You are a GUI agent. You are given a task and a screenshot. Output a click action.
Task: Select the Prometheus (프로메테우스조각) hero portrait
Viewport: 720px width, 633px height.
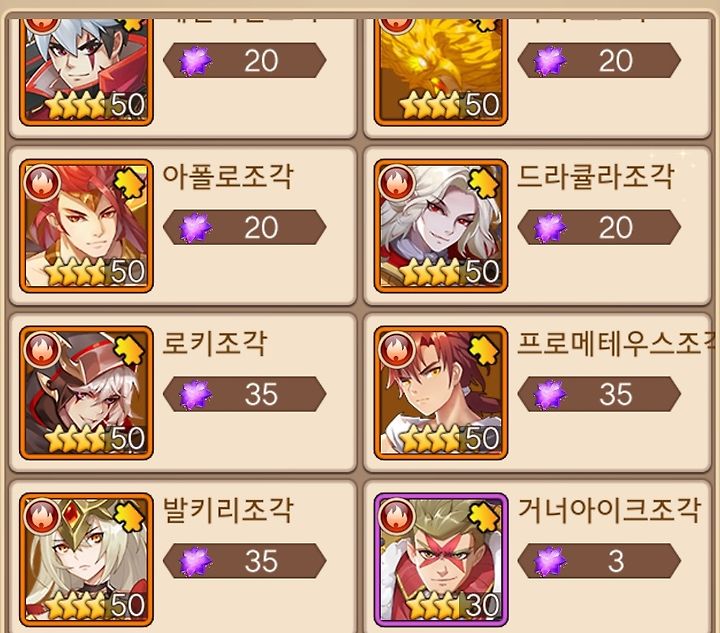tap(441, 393)
